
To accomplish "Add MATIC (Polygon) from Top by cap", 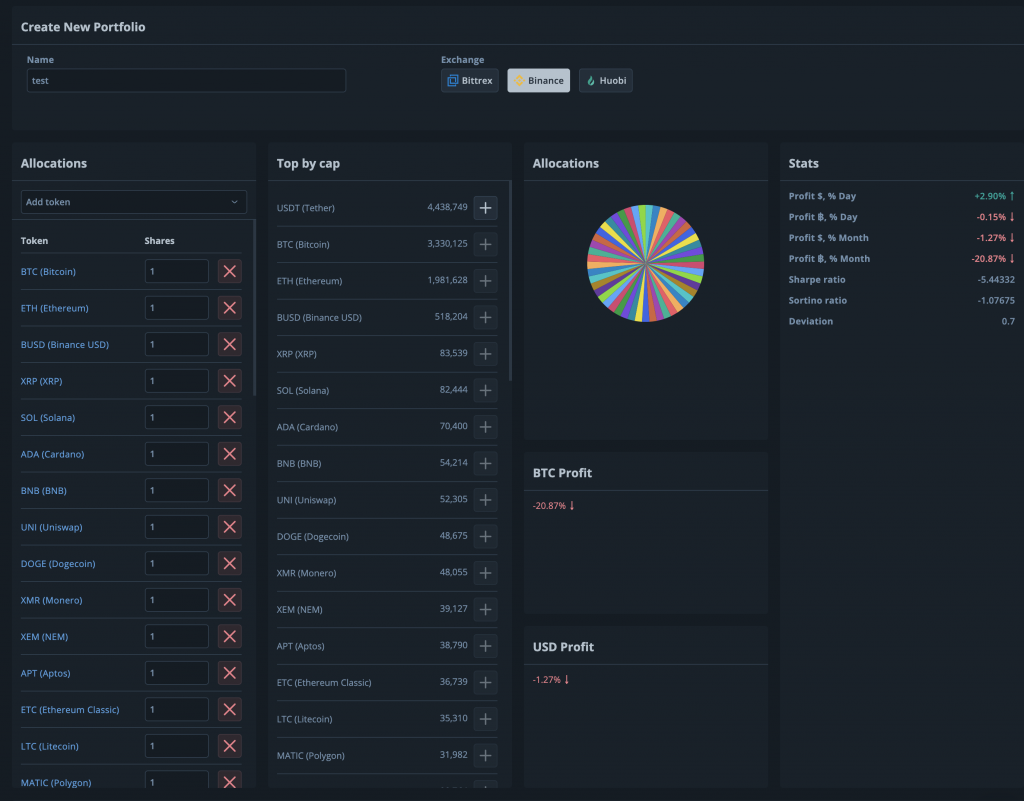I will pyautogui.click(x=485, y=756).
